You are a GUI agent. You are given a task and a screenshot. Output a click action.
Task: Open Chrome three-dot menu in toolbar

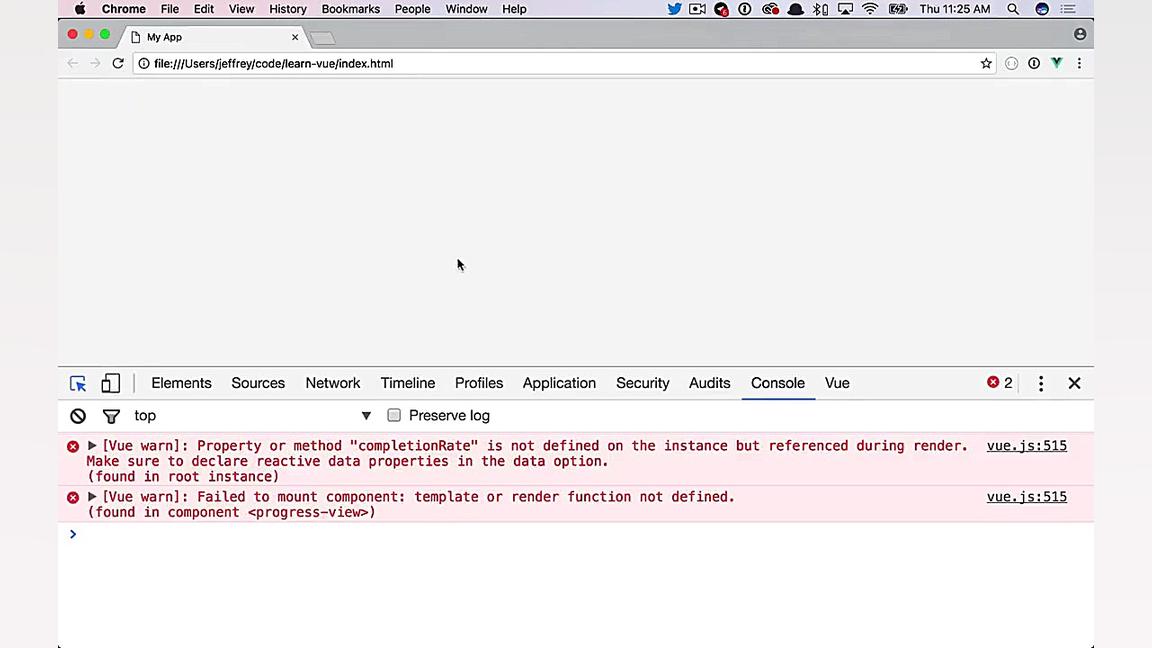1079,63
